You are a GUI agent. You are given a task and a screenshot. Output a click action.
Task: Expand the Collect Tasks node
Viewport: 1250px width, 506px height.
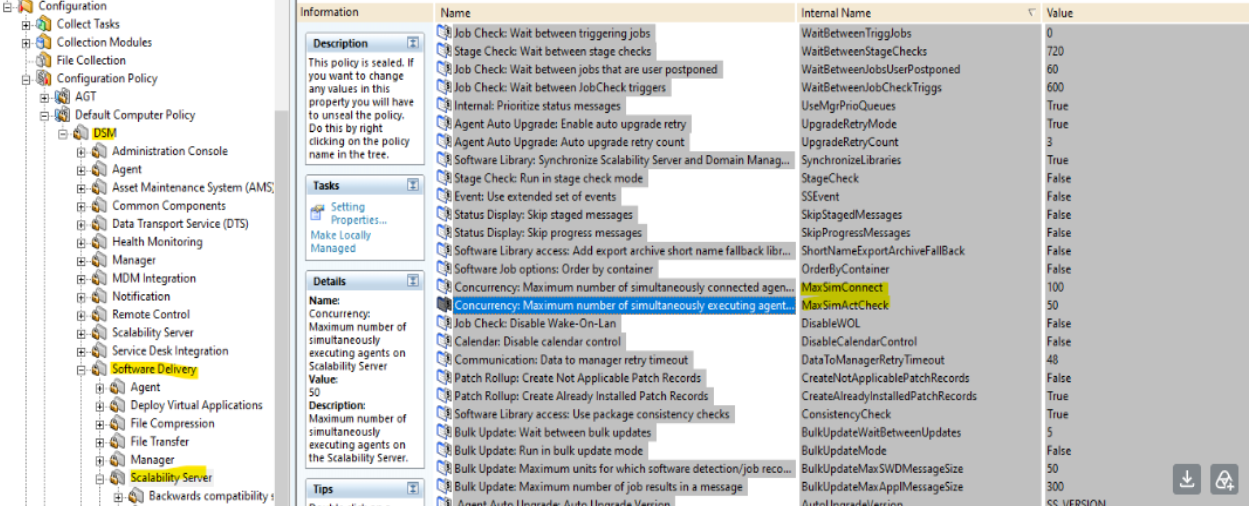[27, 24]
